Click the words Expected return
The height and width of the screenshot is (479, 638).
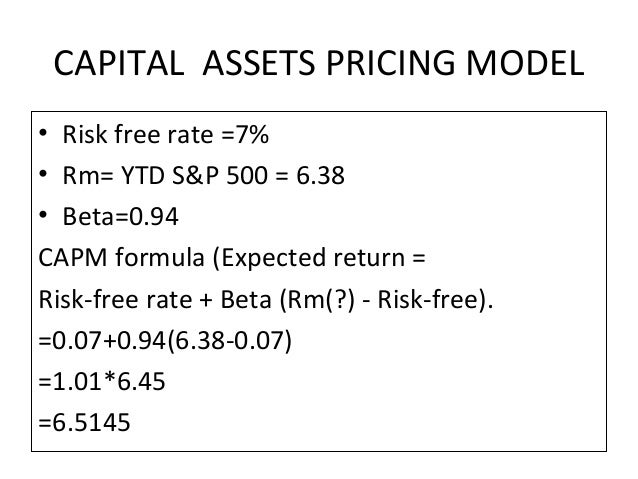pyautogui.click(x=313, y=258)
